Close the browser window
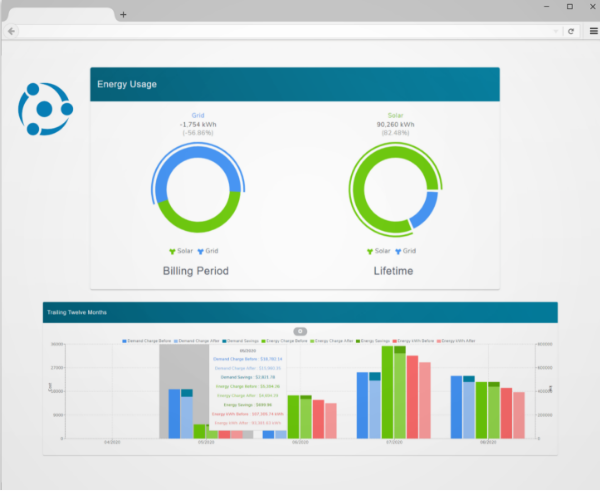 [x=593, y=7]
